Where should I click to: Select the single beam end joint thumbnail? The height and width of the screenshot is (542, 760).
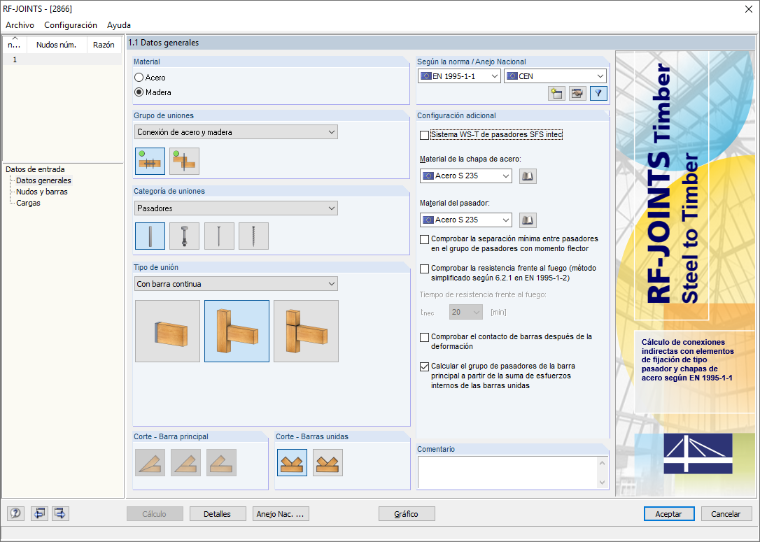[167, 331]
